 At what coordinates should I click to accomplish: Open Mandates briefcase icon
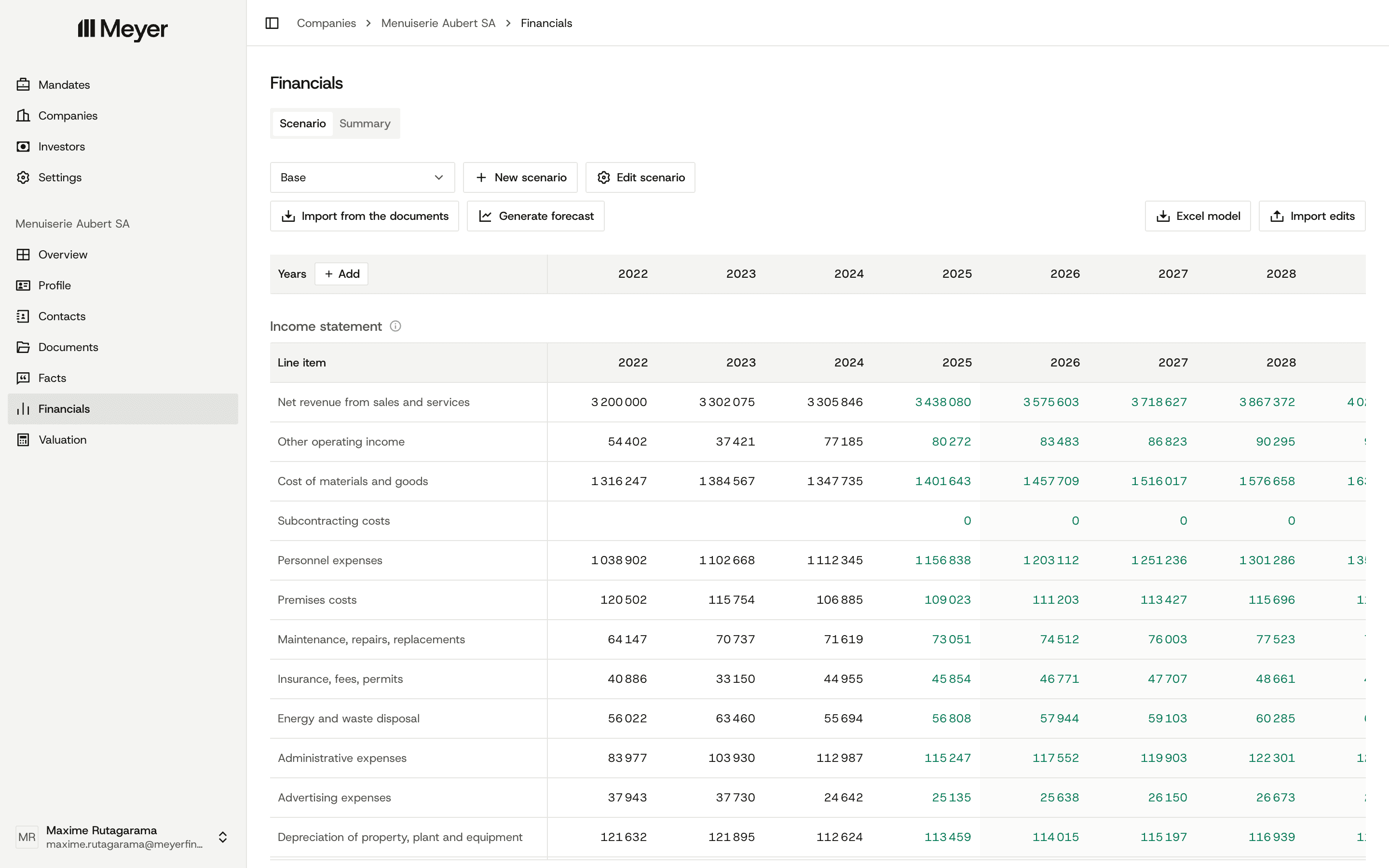click(23, 84)
